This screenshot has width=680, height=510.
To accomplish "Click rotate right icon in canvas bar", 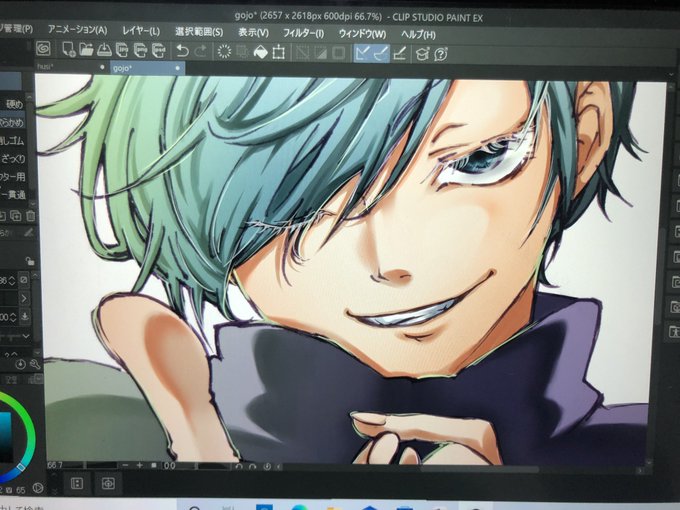I will click(252, 467).
